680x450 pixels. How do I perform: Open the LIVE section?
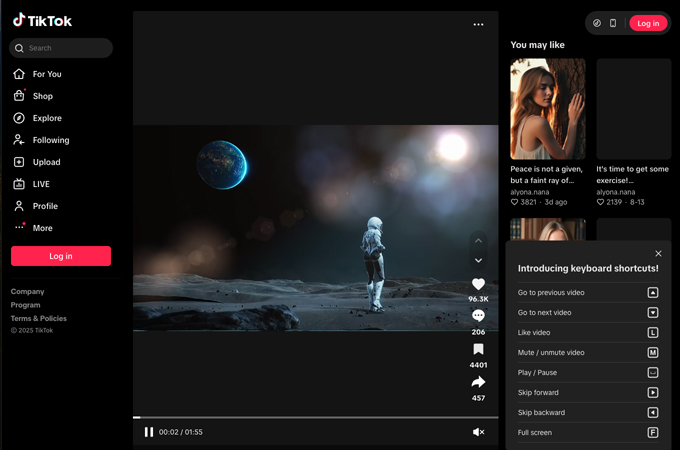[31, 184]
